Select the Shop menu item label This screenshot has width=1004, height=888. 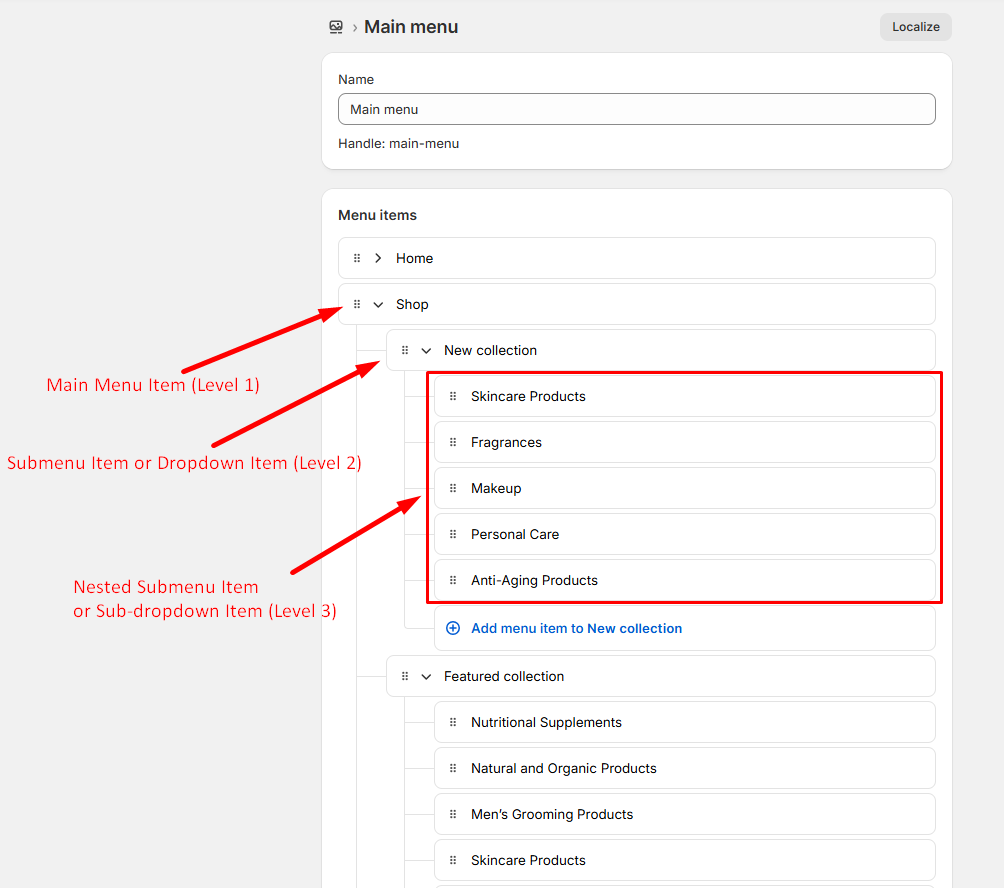[412, 304]
